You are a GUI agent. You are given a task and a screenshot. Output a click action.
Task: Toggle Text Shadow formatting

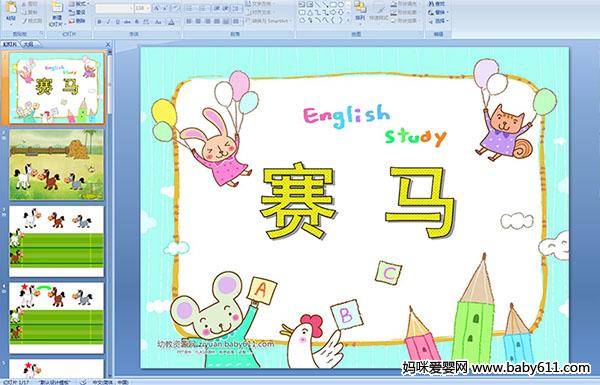[137, 22]
